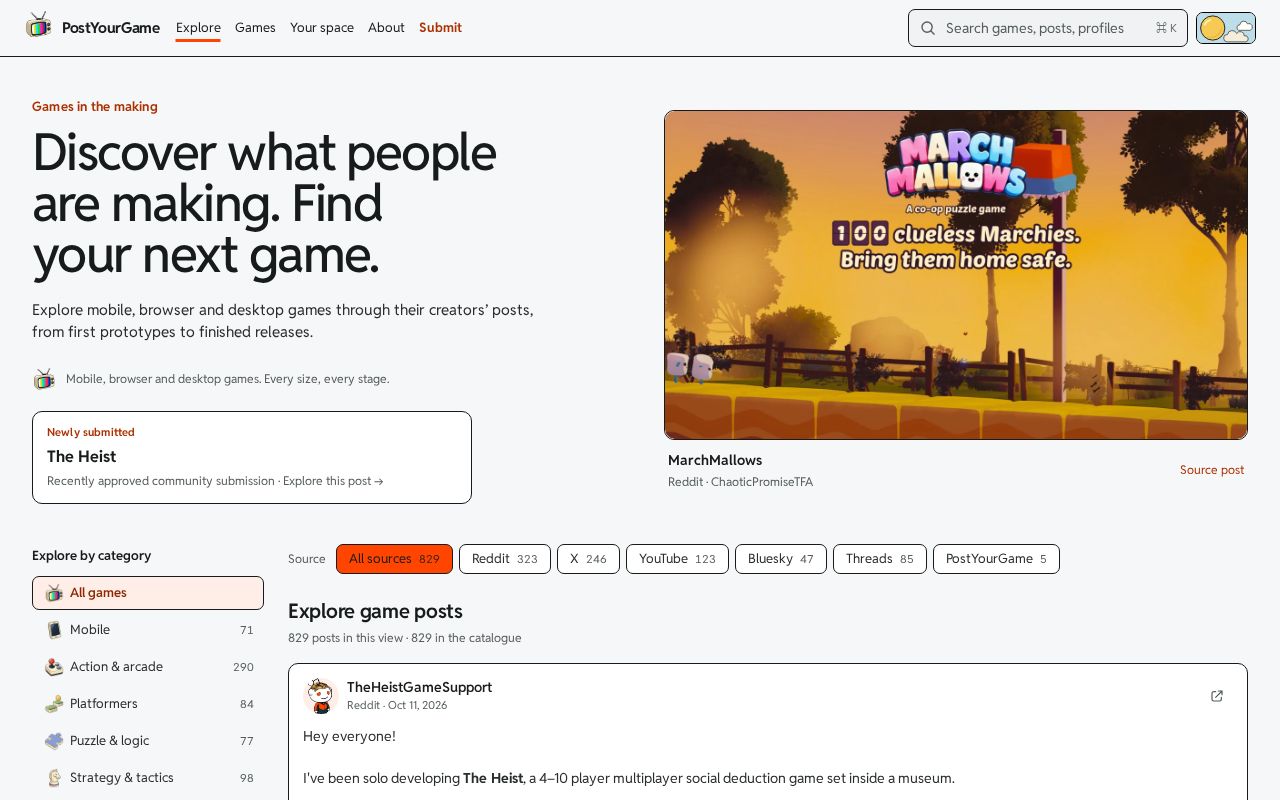
Task: Select the Platformers category
Action: [x=148, y=704]
